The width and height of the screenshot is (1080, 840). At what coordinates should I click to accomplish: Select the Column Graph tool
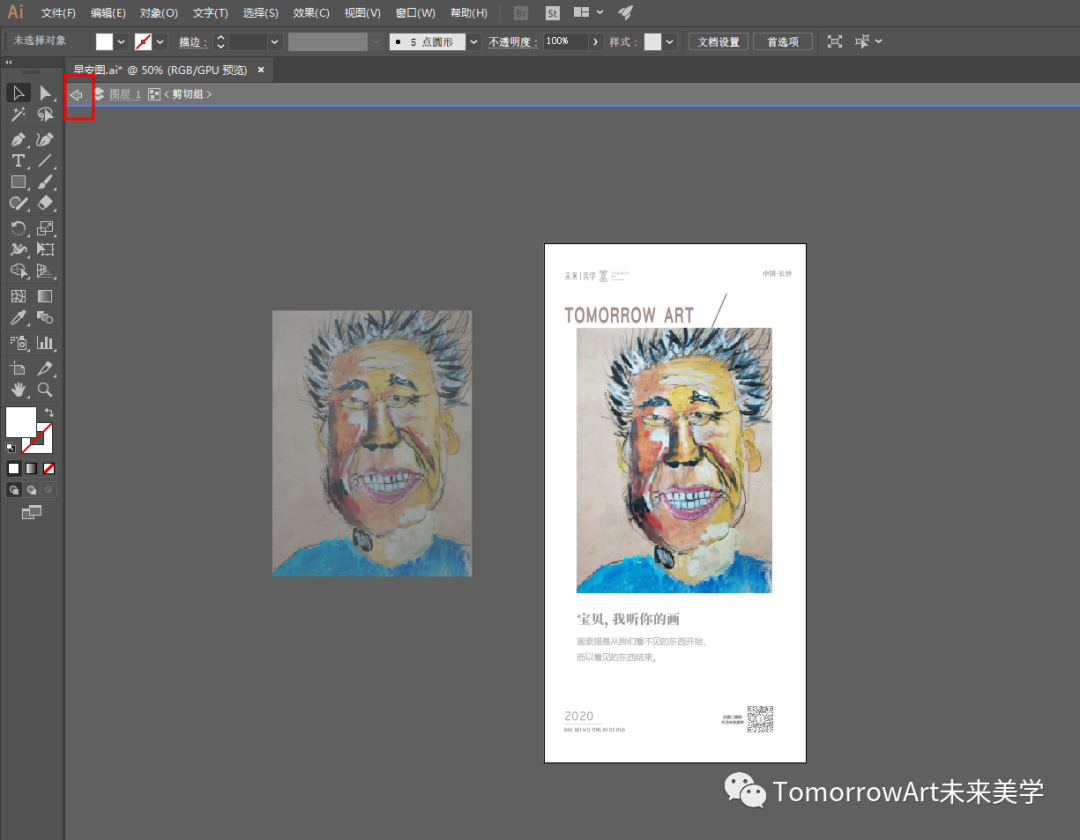tap(45, 343)
